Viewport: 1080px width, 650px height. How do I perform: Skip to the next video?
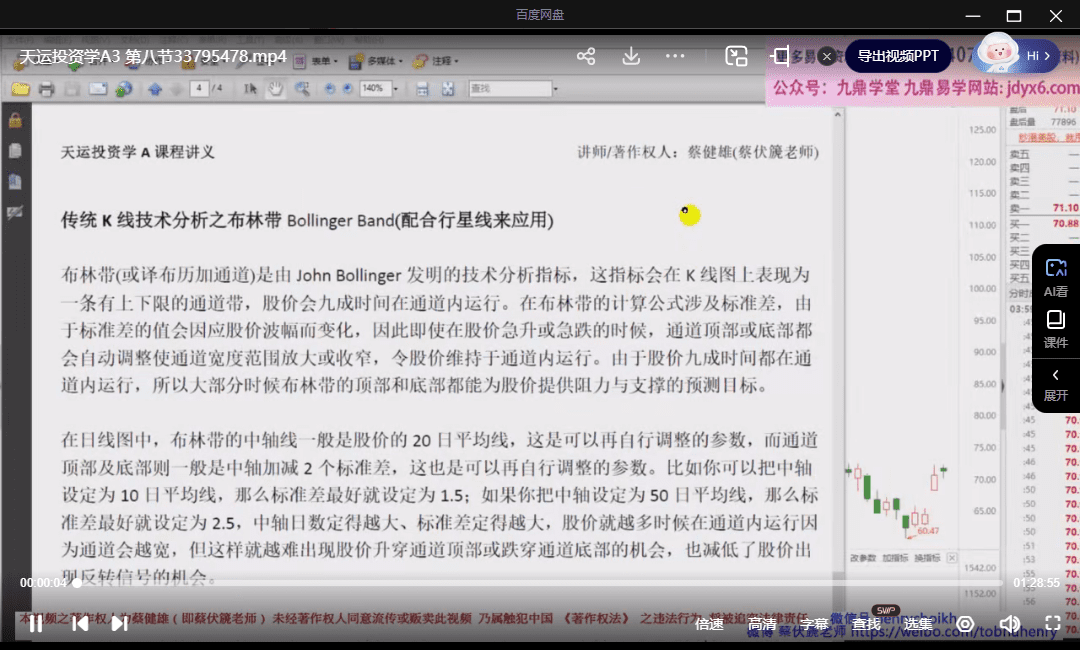pyautogui.click(x=120, y=623)
